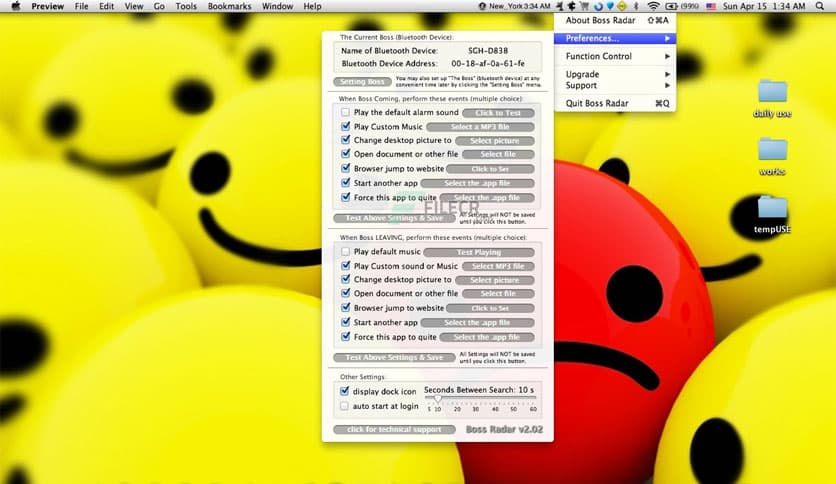Click the device address 00-18-af-0a-61-fe
Viewport: 836px width, 484px height.
(x=488, y=63)
